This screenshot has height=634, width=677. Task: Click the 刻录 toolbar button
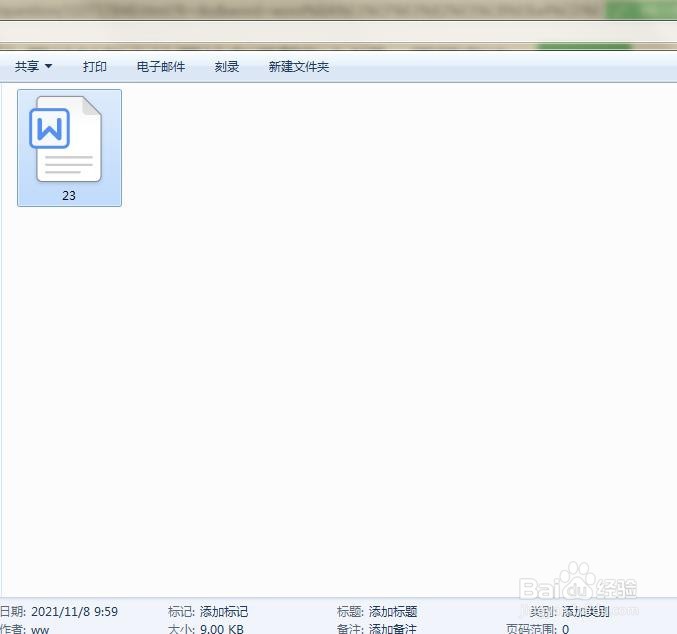pyautogui.click(x=227, y=67)
